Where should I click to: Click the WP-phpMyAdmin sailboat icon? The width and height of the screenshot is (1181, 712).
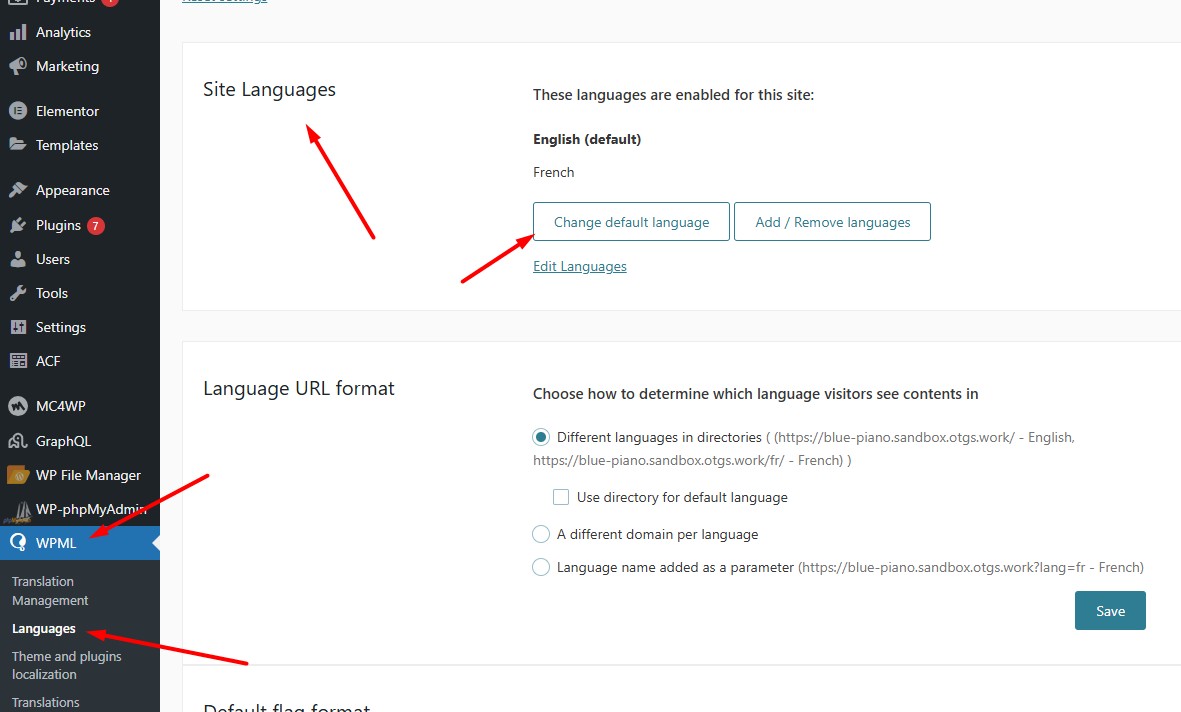[18, 510]
